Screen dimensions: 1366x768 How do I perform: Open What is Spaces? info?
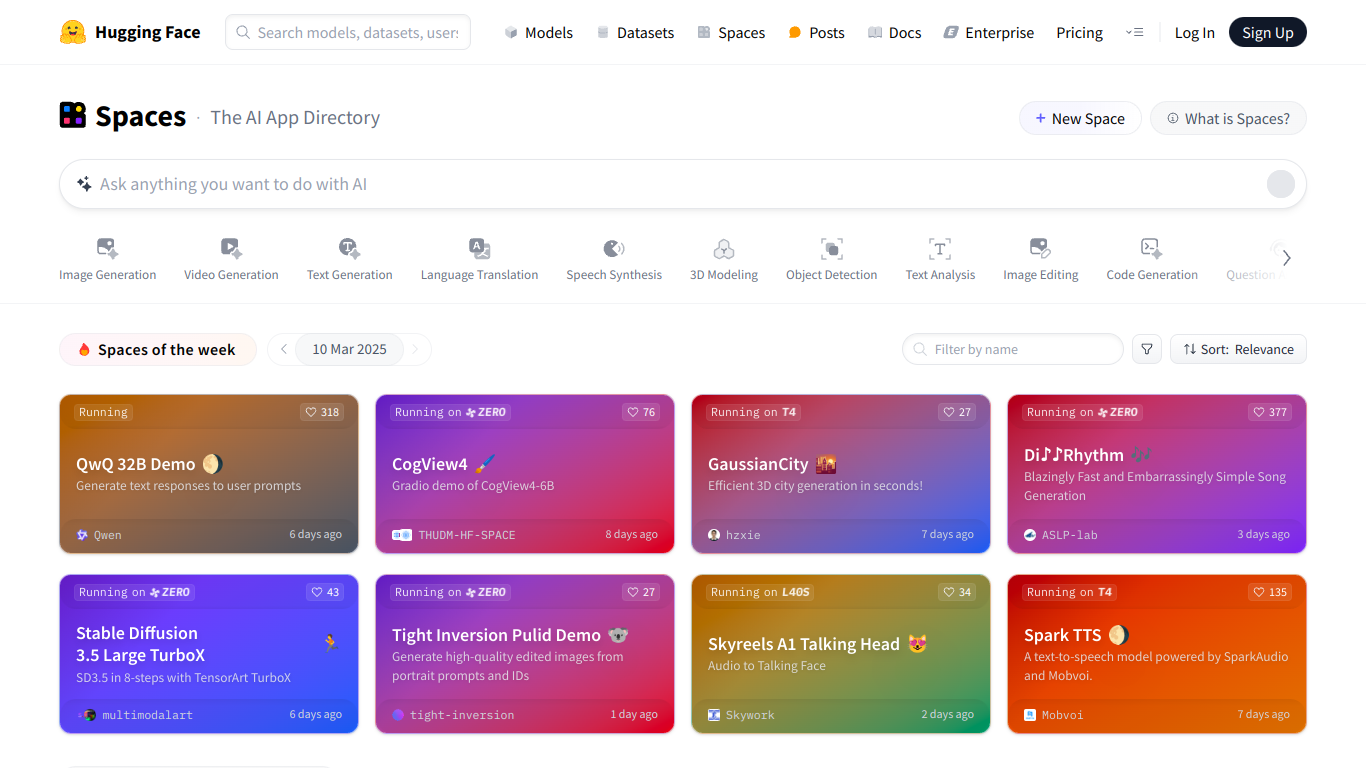click(1228, 118)
